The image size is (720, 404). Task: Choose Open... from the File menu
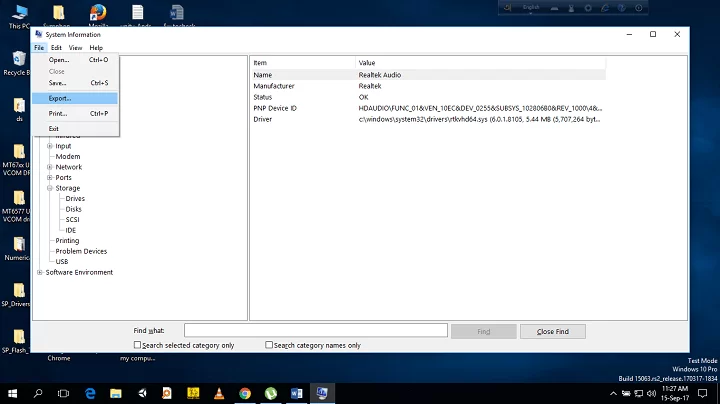pyautogui.click(x=75, y=60)
